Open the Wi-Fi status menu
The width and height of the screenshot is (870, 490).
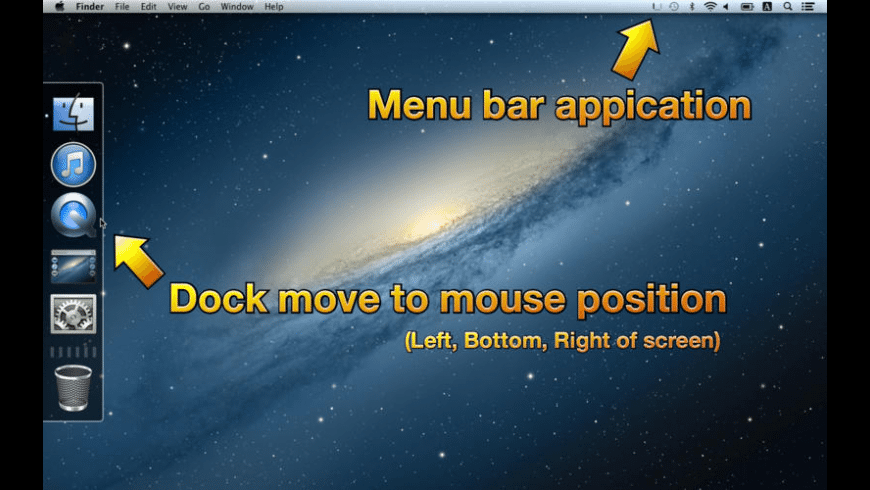(710, 7)
